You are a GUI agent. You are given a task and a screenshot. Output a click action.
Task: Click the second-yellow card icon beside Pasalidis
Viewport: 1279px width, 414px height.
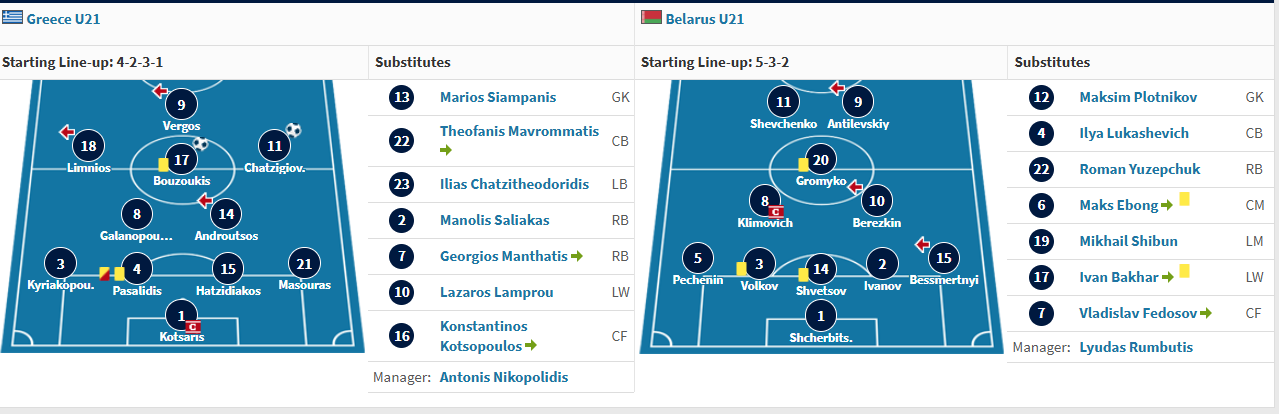[104, 273]
